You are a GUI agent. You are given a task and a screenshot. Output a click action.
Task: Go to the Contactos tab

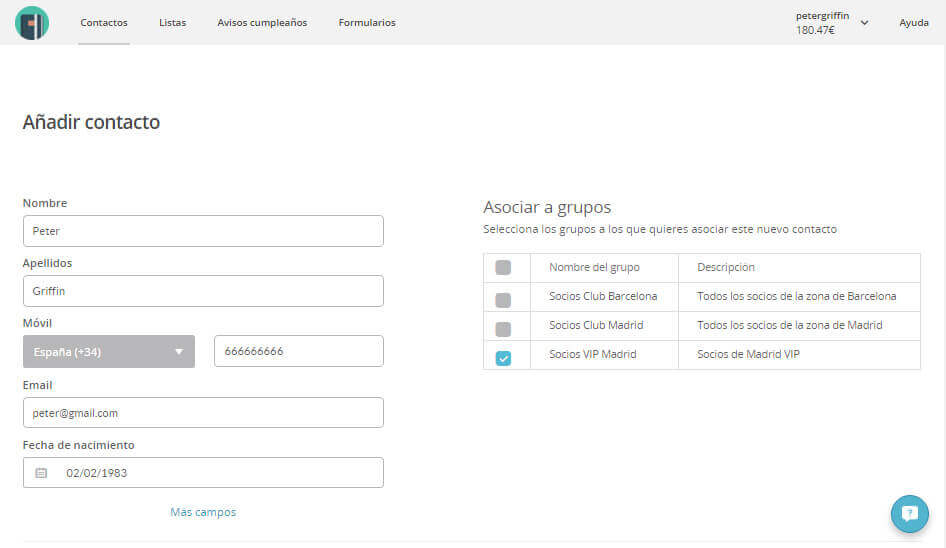[x=104, y=23]
